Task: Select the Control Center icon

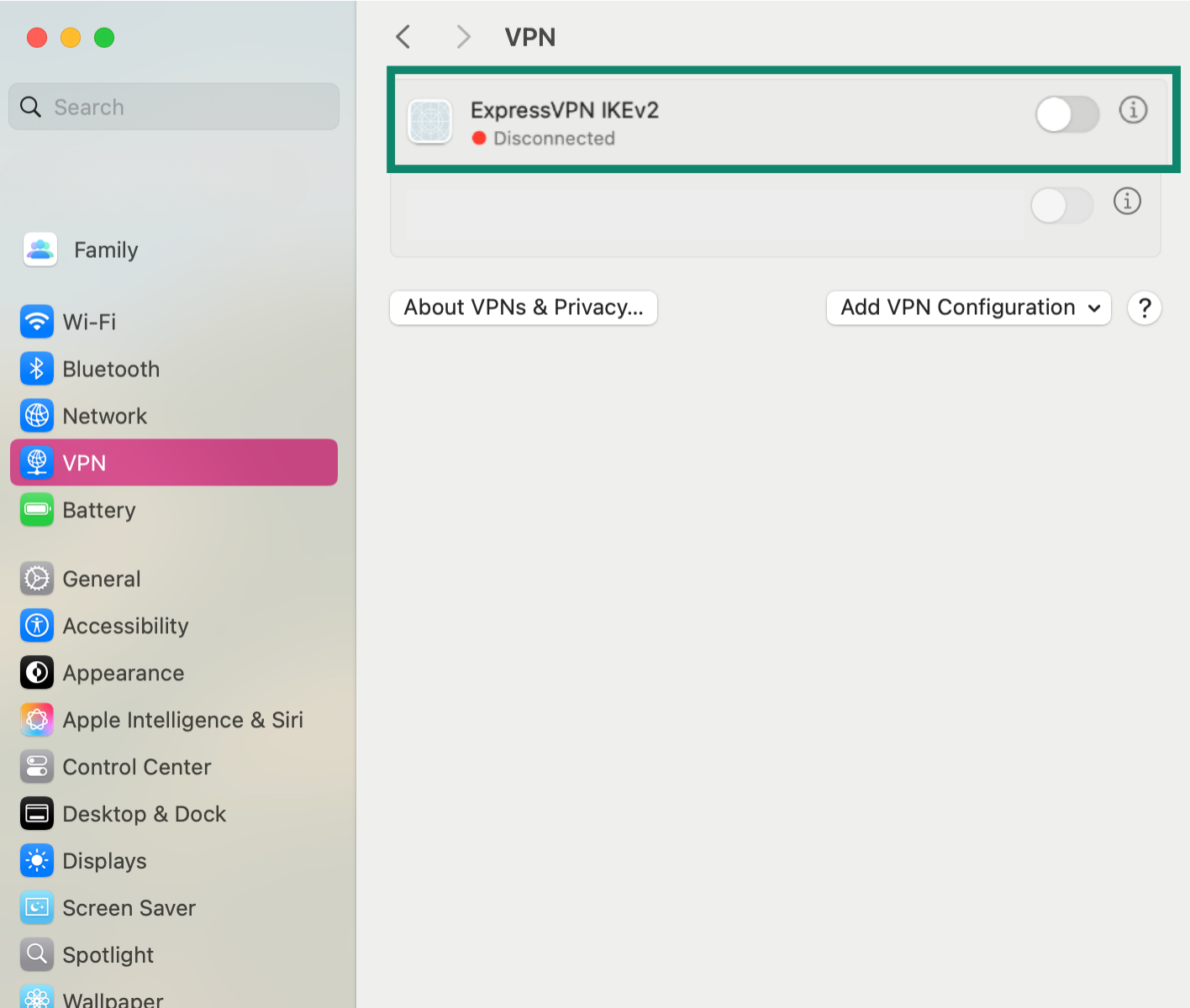Action: click(x=36, y=766)
